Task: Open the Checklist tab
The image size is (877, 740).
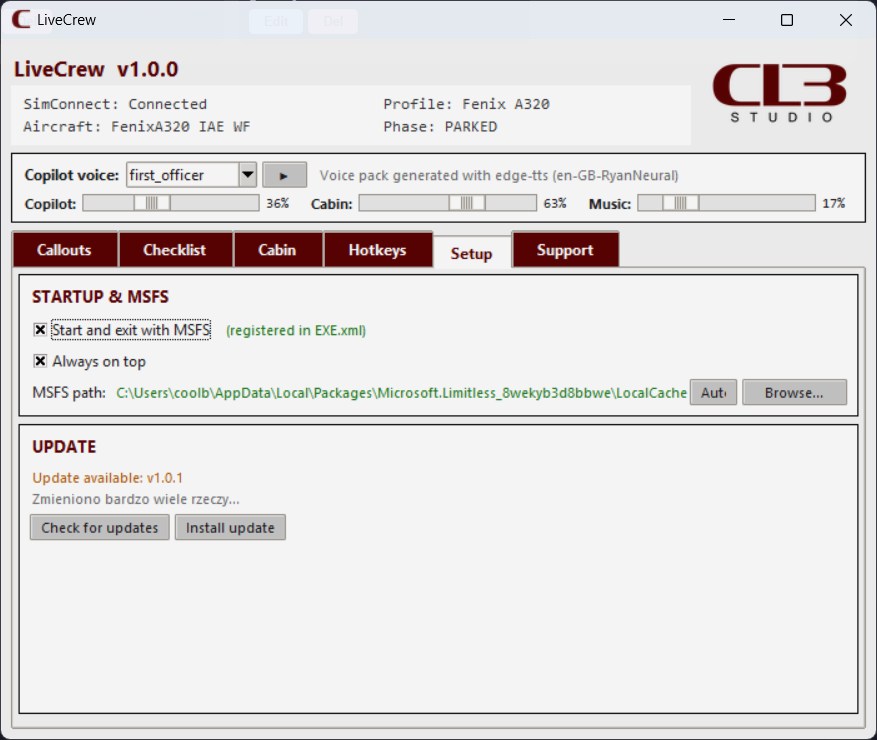Action: coord(176,249)
